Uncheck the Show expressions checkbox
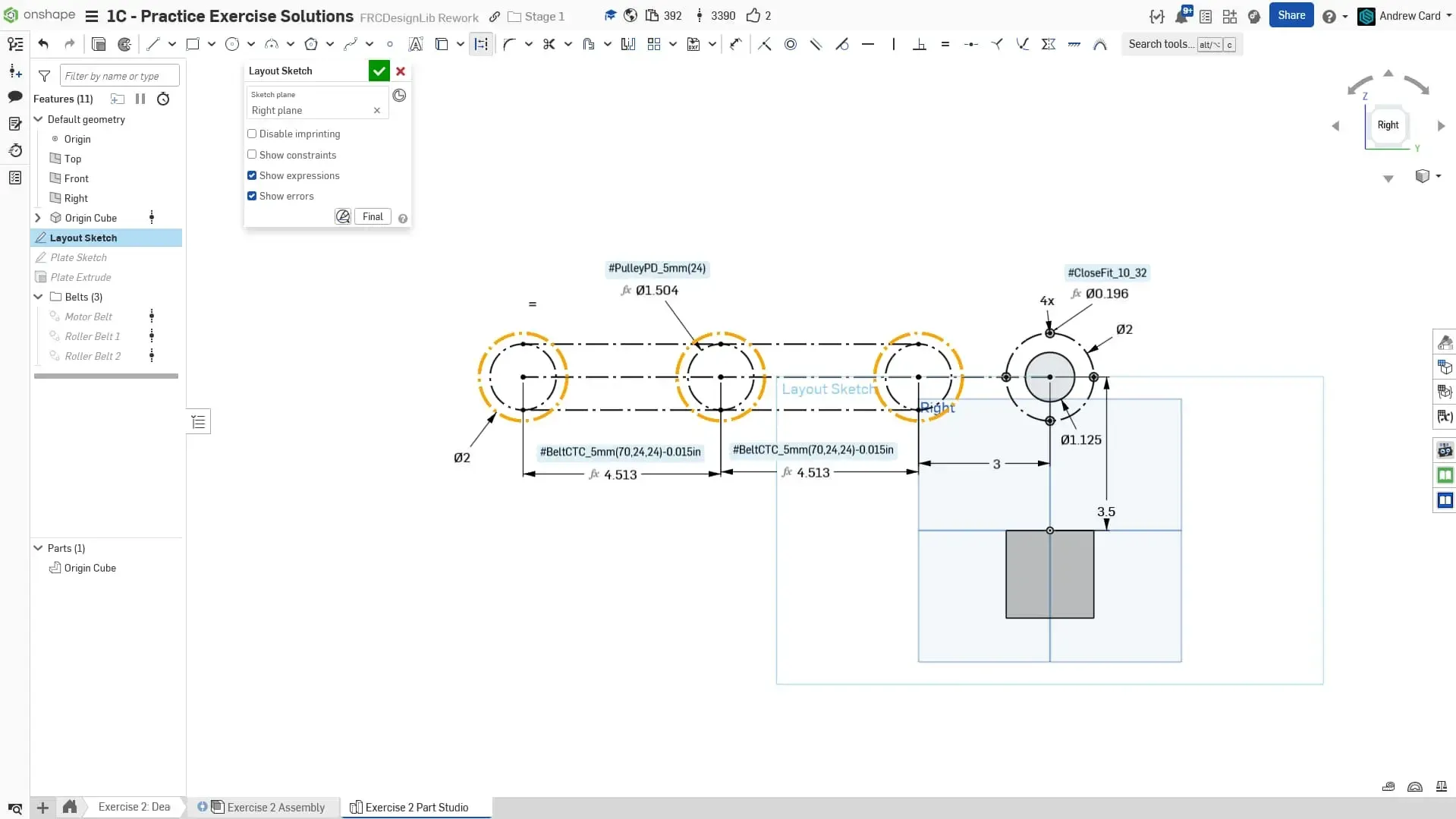This screenshot has width=1456, height=819. [252, 175]
